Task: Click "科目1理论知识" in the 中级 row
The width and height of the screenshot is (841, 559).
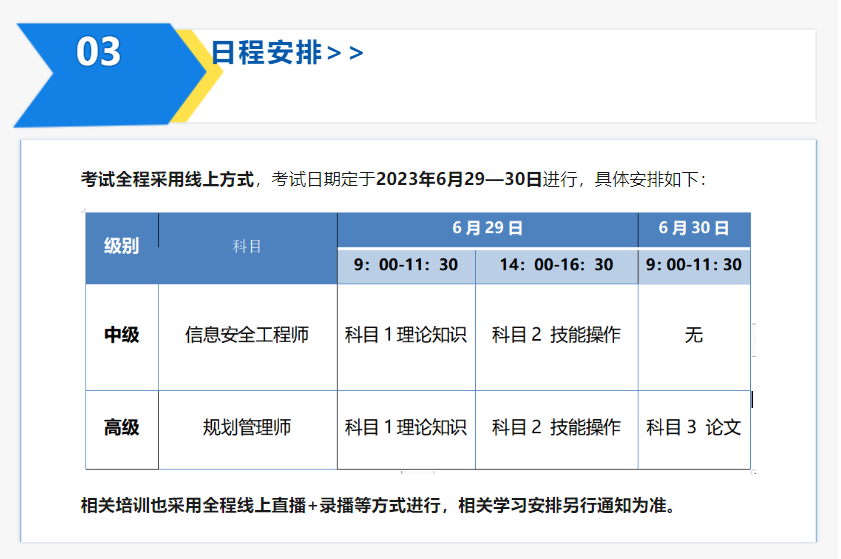Action: point(406,336)
